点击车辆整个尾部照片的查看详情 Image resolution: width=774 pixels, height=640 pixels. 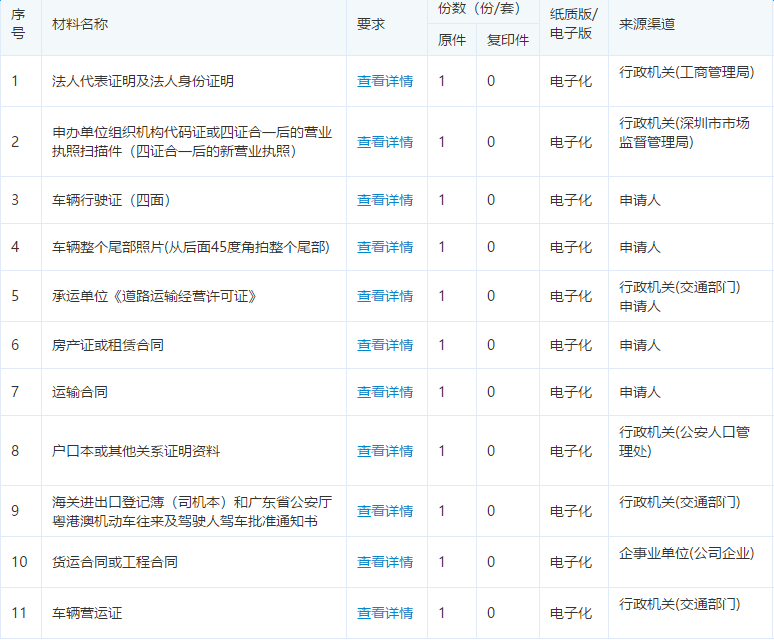[x=385, y=247]
